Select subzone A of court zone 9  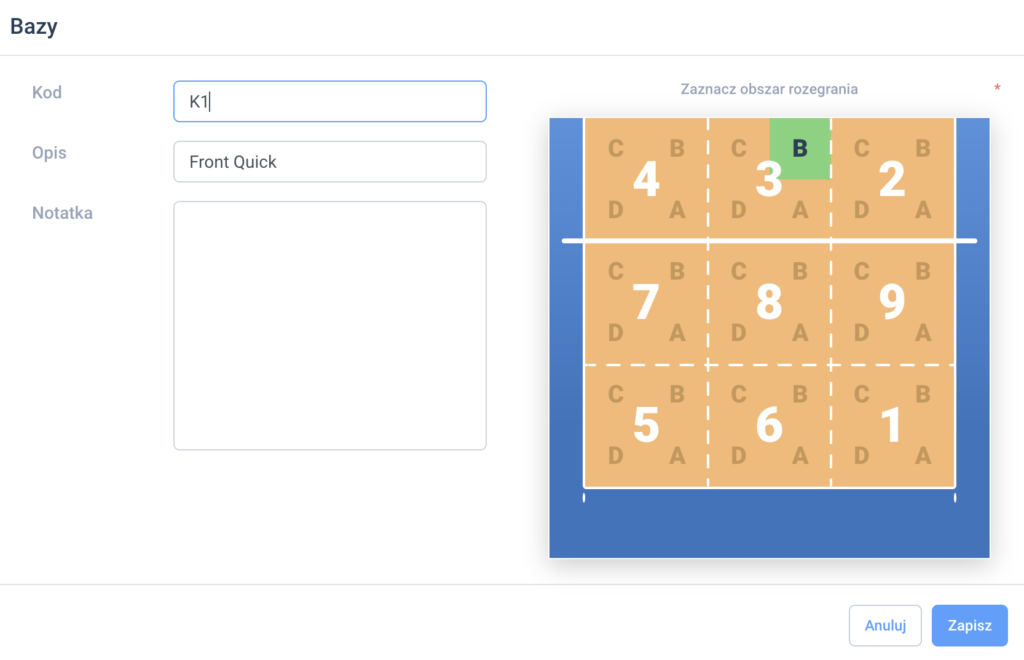point(923,333)
